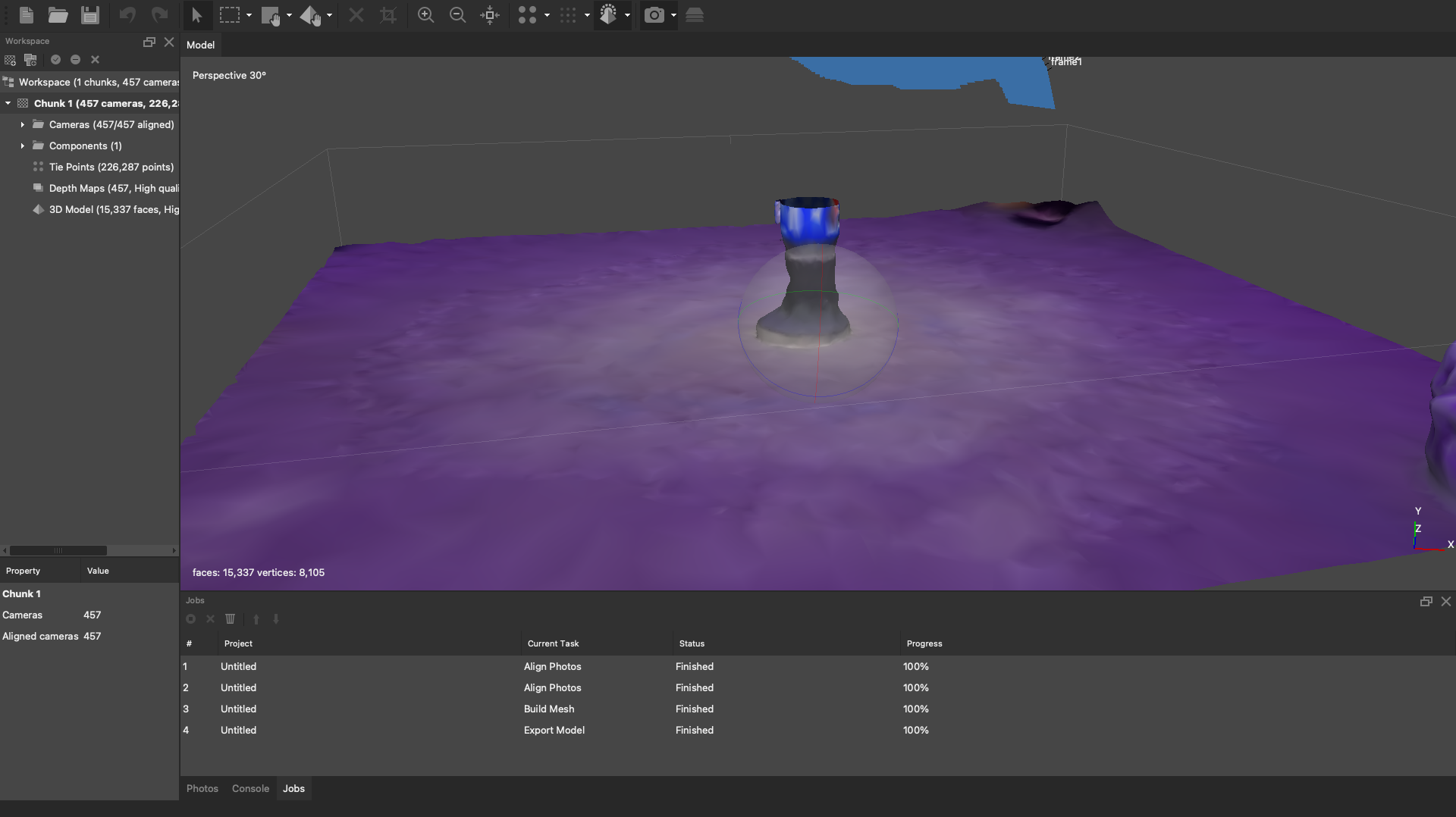Open a project with the folder icon

58,15
